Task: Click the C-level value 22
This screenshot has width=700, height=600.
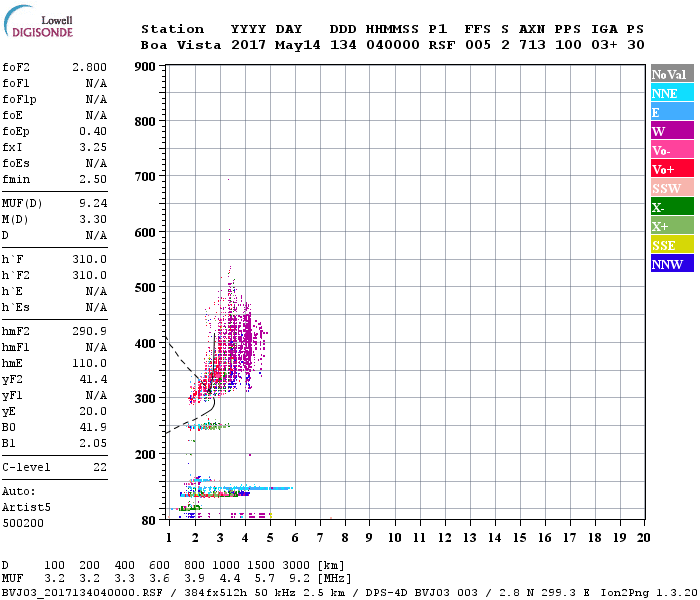Action: (100, 467)
